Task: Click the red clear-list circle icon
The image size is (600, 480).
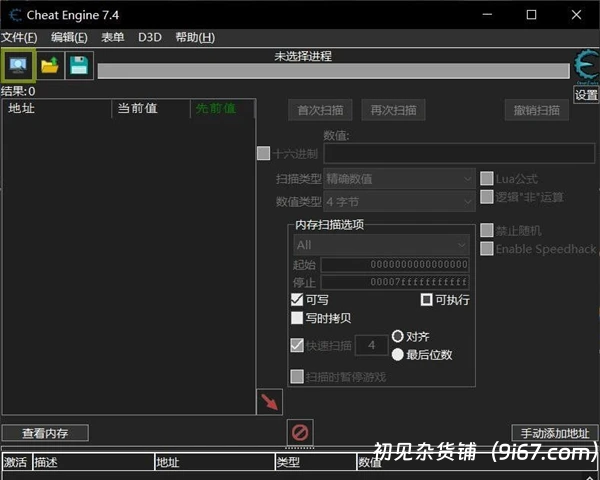Action: (300, 433)
